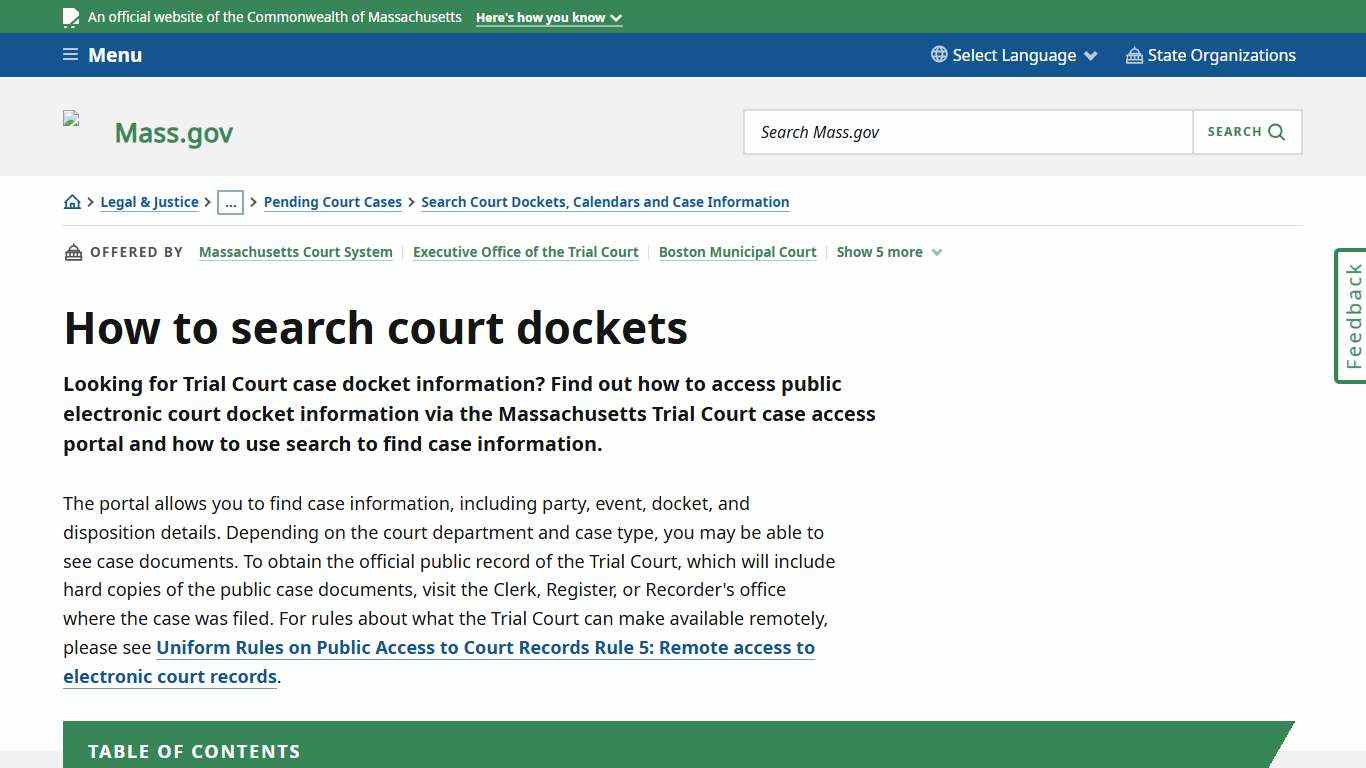This screenshot has height=768, width=1366.
Task: Expand the Here's how you know section
Action: coord(548,17)
